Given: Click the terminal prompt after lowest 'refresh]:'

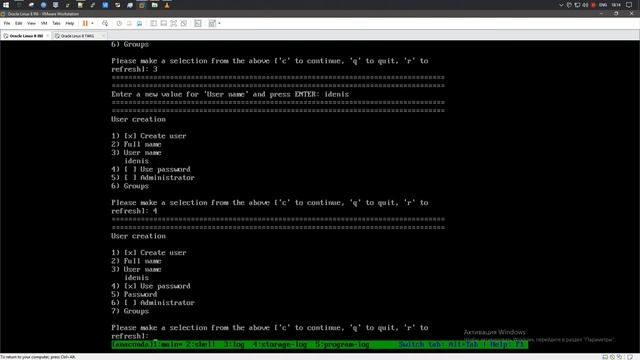Looking at the screenshot, I should pos(155,336).
